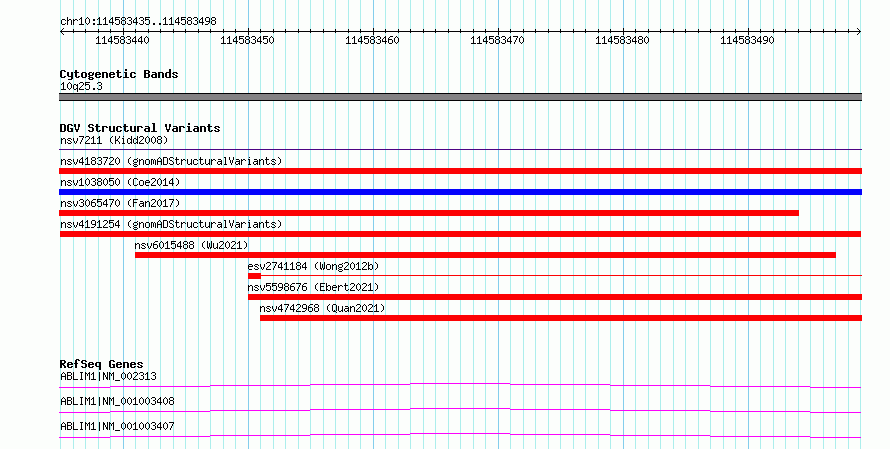
Task: Click the DGV Structural Variants track title
Action: [x=140, y=128]
